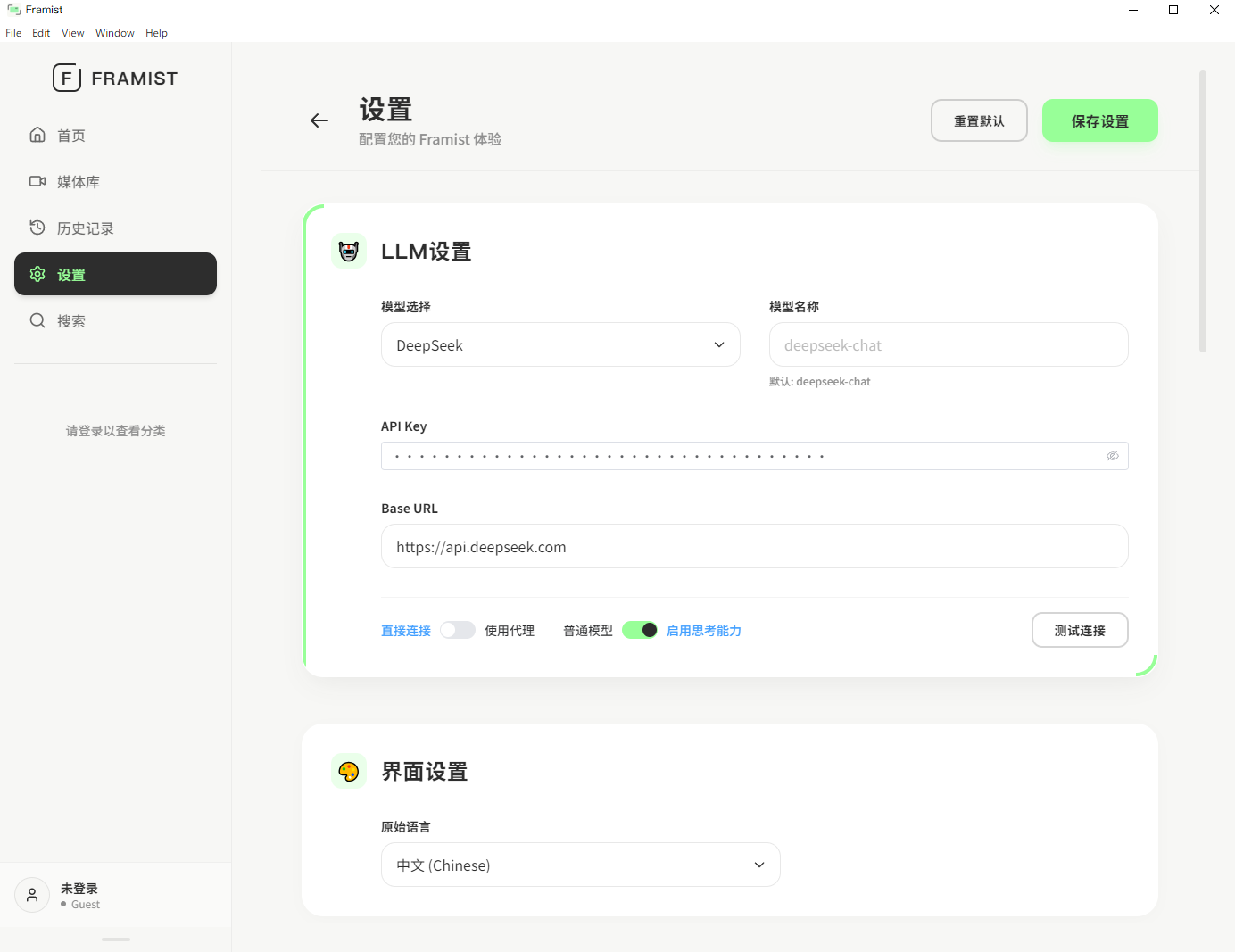
Task: Minimize the Framist window
Action: click(x=1133, y=10)
